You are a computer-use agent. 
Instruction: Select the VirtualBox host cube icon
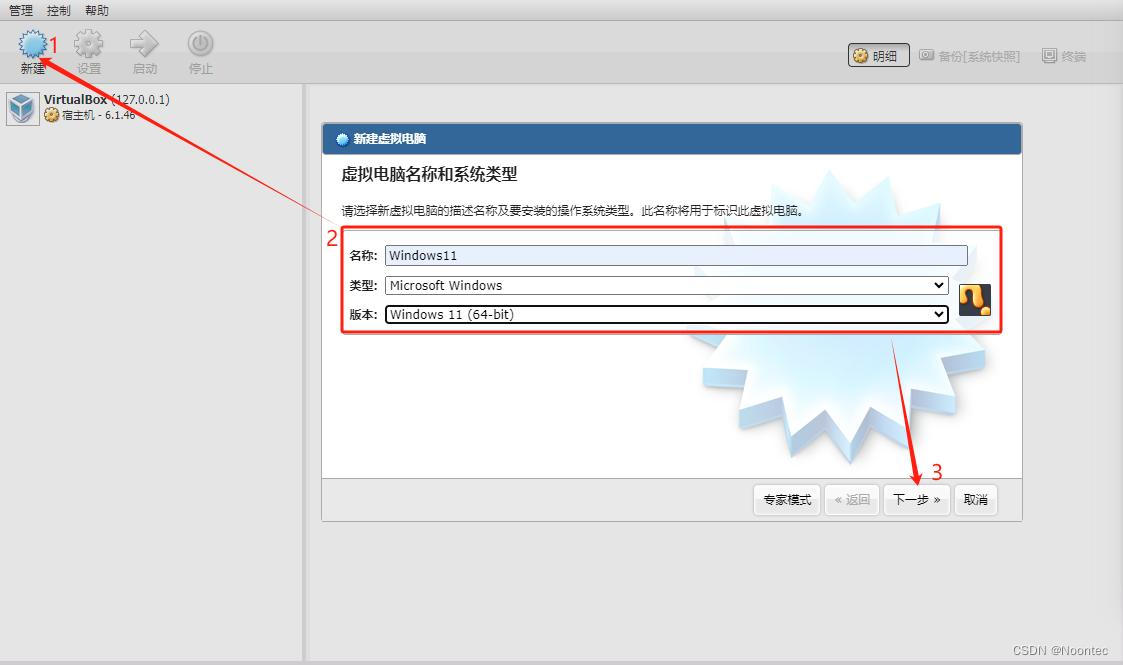click(22, 109)
